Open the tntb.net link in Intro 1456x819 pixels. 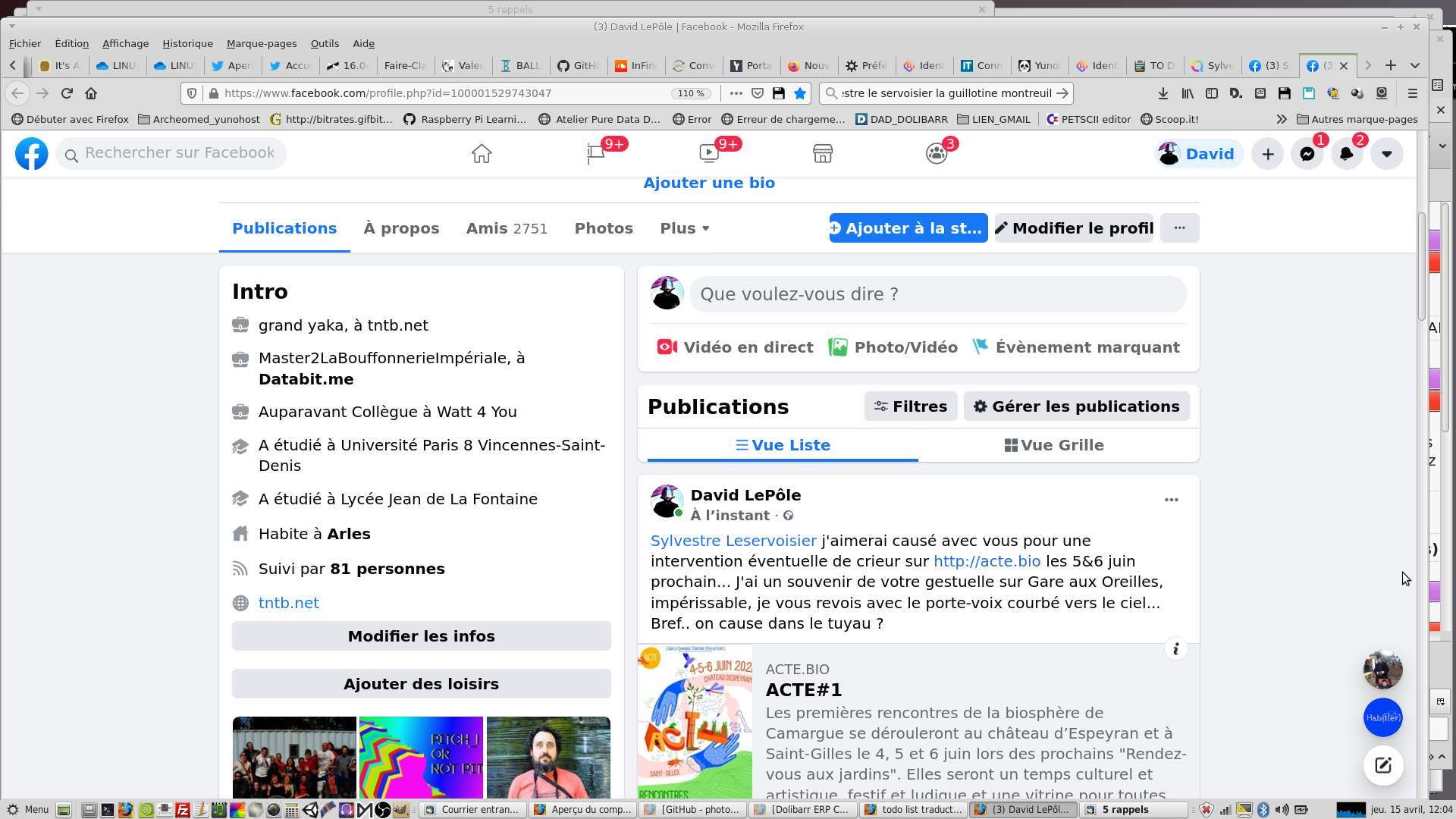(x=288, y=603)
